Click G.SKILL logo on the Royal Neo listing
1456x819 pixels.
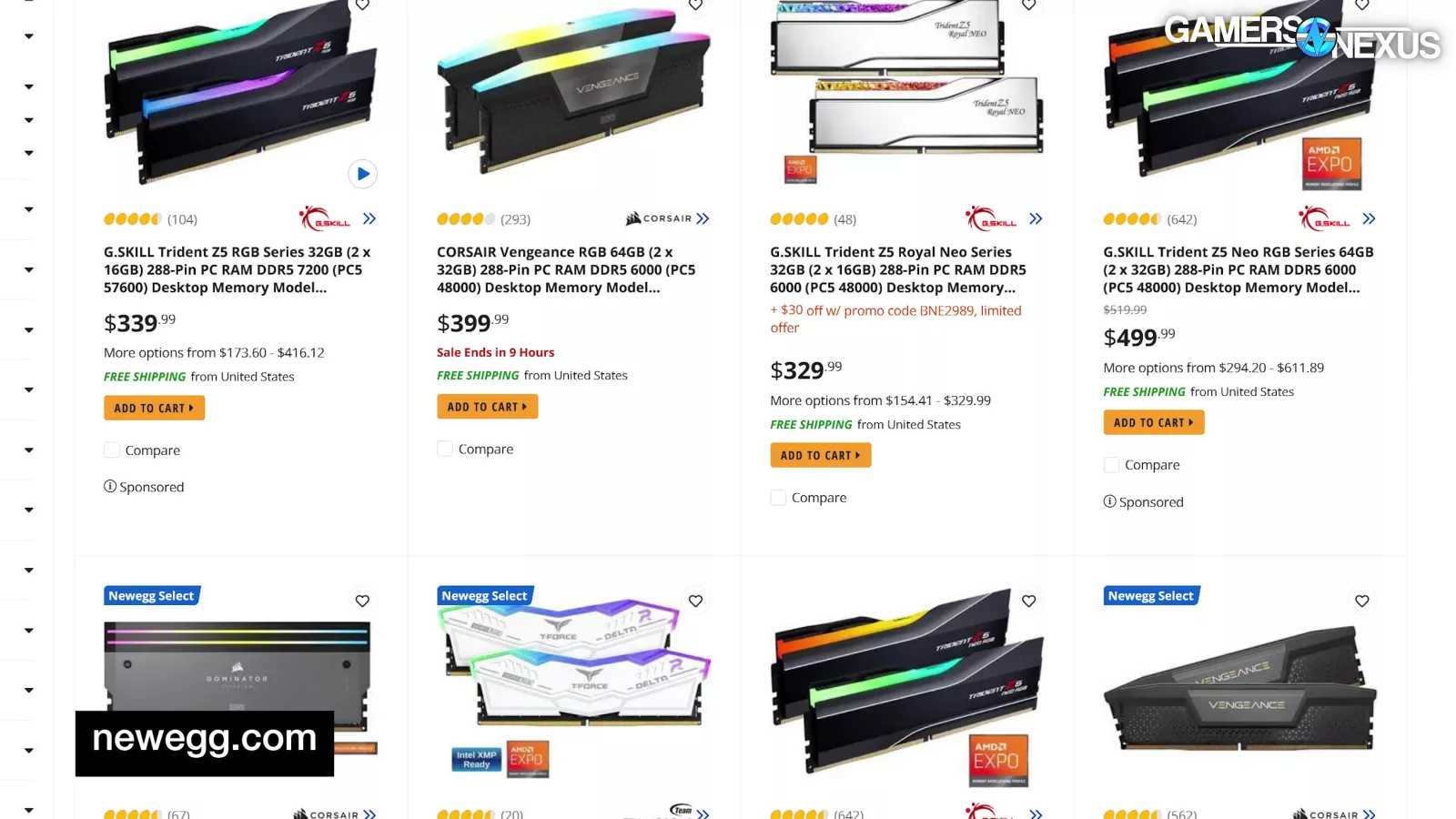992,218
